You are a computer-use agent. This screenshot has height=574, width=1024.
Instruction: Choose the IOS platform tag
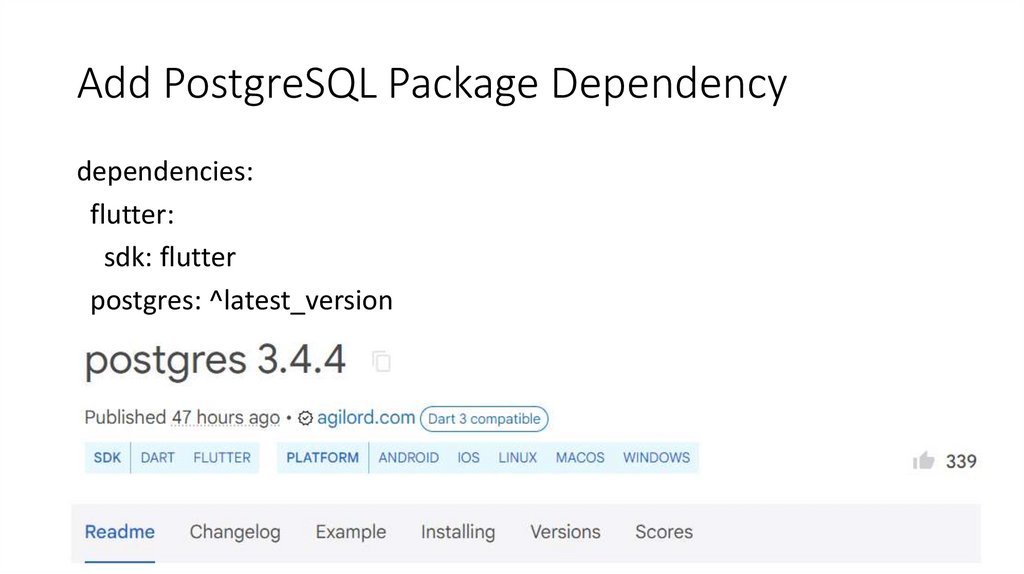point(469,458)
